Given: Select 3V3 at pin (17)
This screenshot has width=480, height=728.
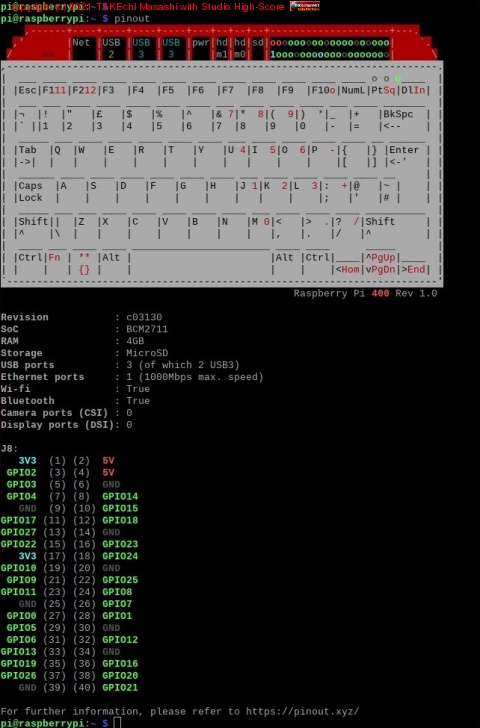Looking at the screenshot, I should [x=27, y=556].
